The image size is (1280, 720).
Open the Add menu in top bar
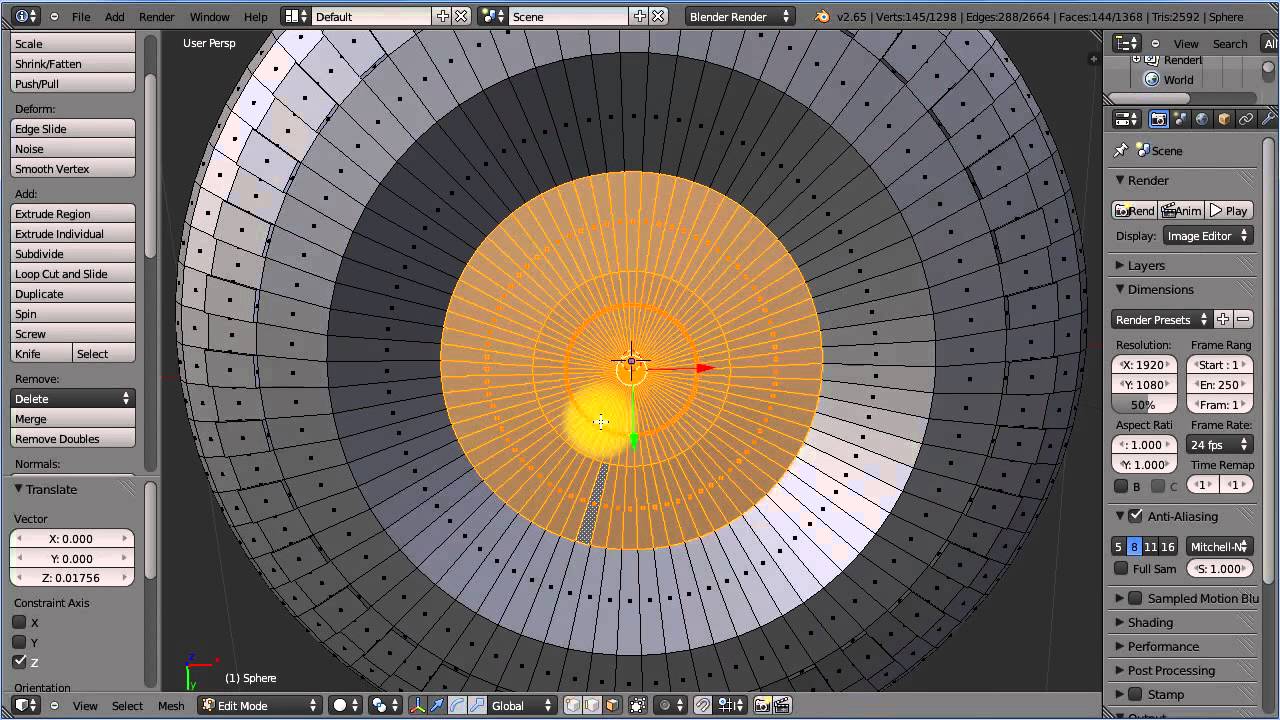[115, 17]
